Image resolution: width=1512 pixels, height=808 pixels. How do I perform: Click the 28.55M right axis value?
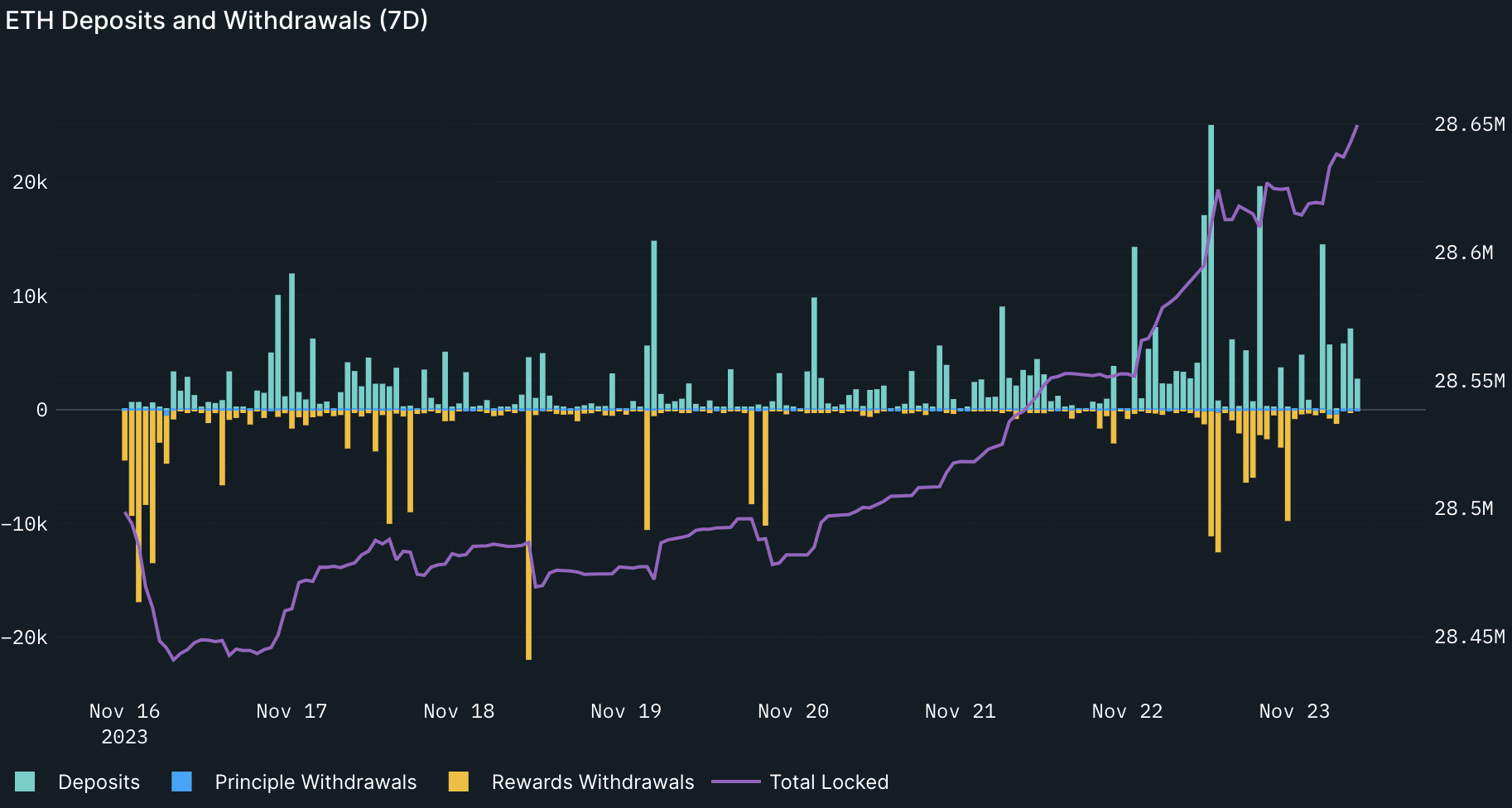pos(1470,381)
